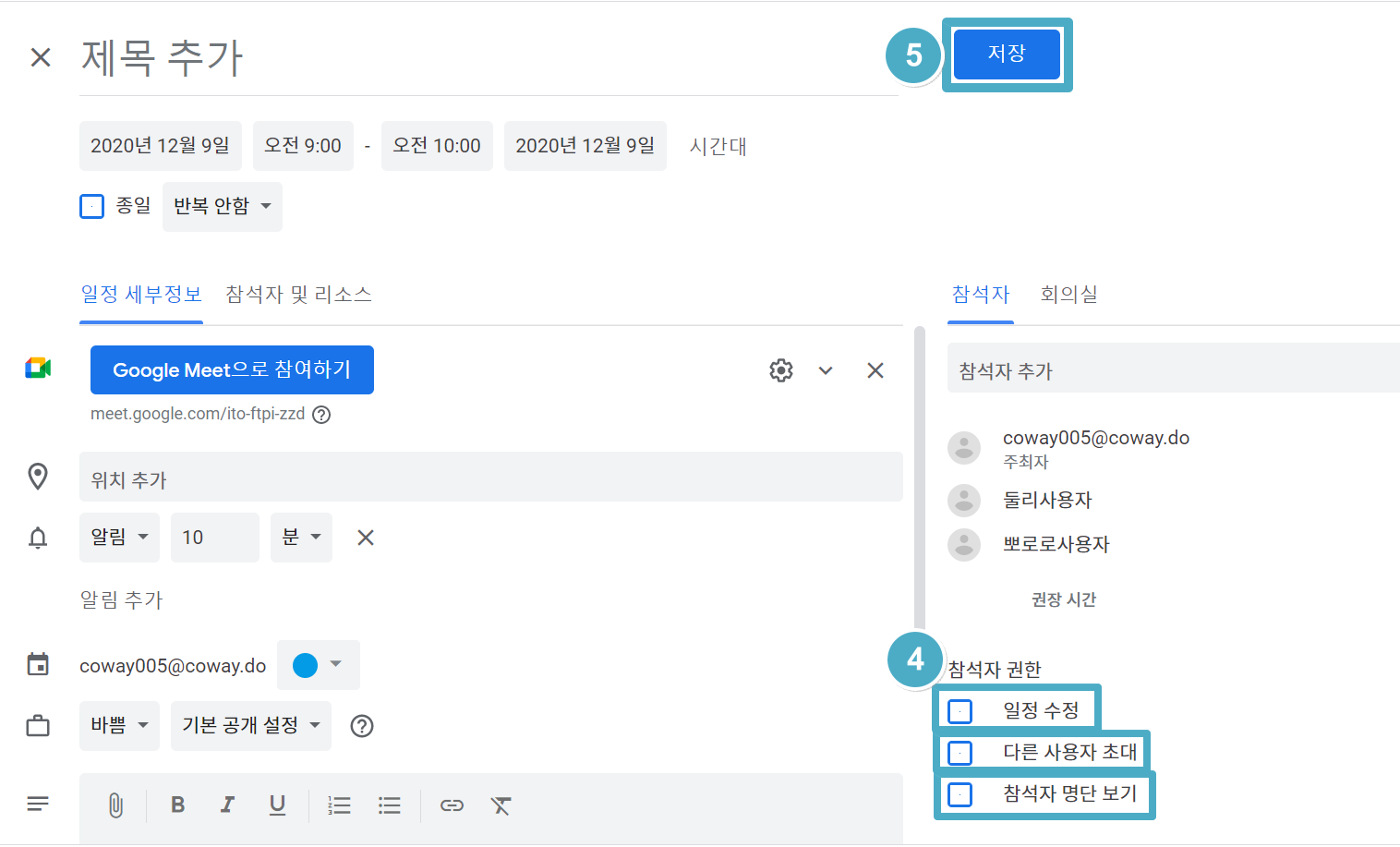Viewport: 1400px width, 847px height.
Task: Click the avatar of guest 뽀로로사용자
Action: click(964, 545)
